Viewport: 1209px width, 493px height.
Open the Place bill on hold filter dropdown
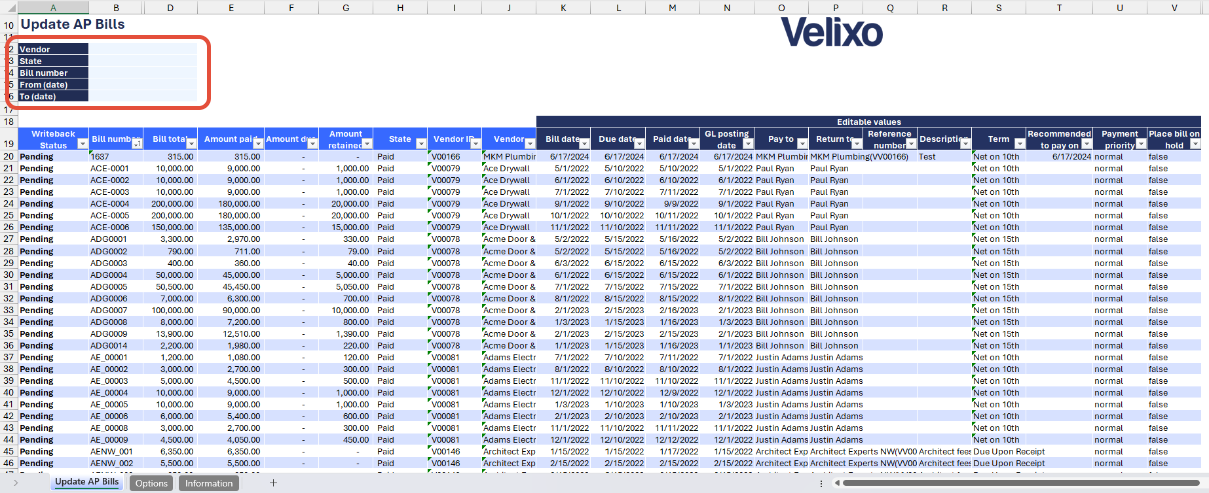point(1194,145)
